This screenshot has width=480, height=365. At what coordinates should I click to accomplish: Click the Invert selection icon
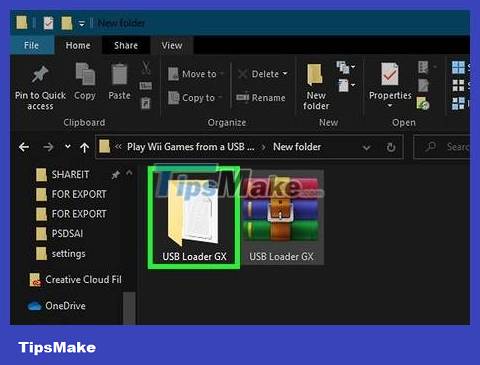[x=458, y=104]
